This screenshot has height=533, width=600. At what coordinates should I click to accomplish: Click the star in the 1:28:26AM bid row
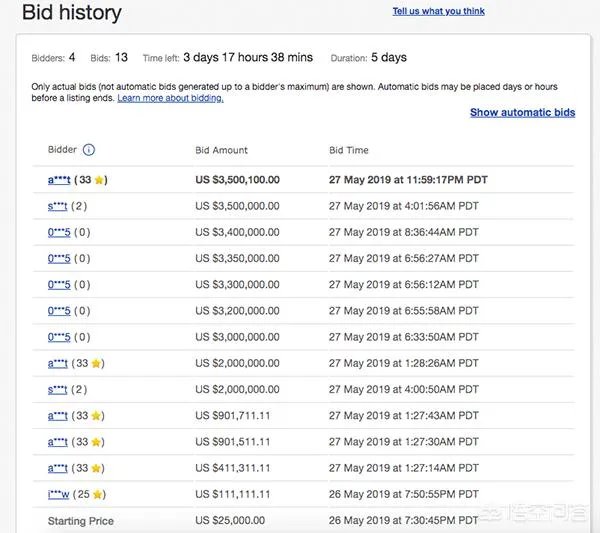[97, 363]
